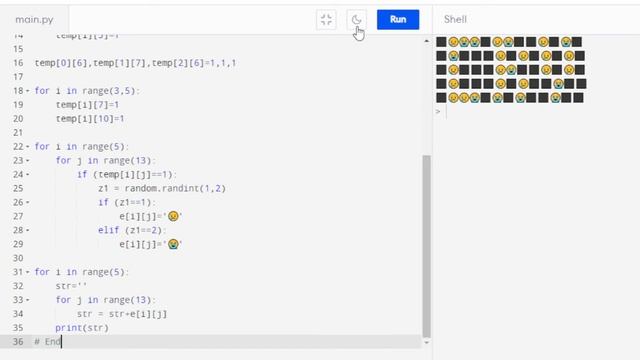Collapse the code fold at line 31

tap(28, 272)
